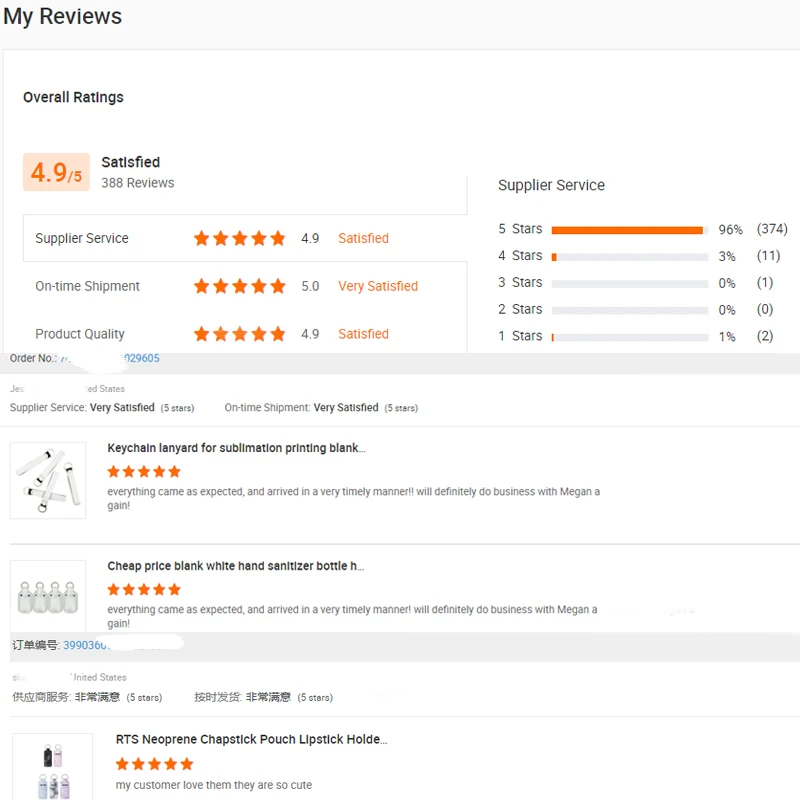Screen dimensions: 800x800
Task: Open the Keychain lanyard for sublimation product title
Action: [x=236, y=448]
